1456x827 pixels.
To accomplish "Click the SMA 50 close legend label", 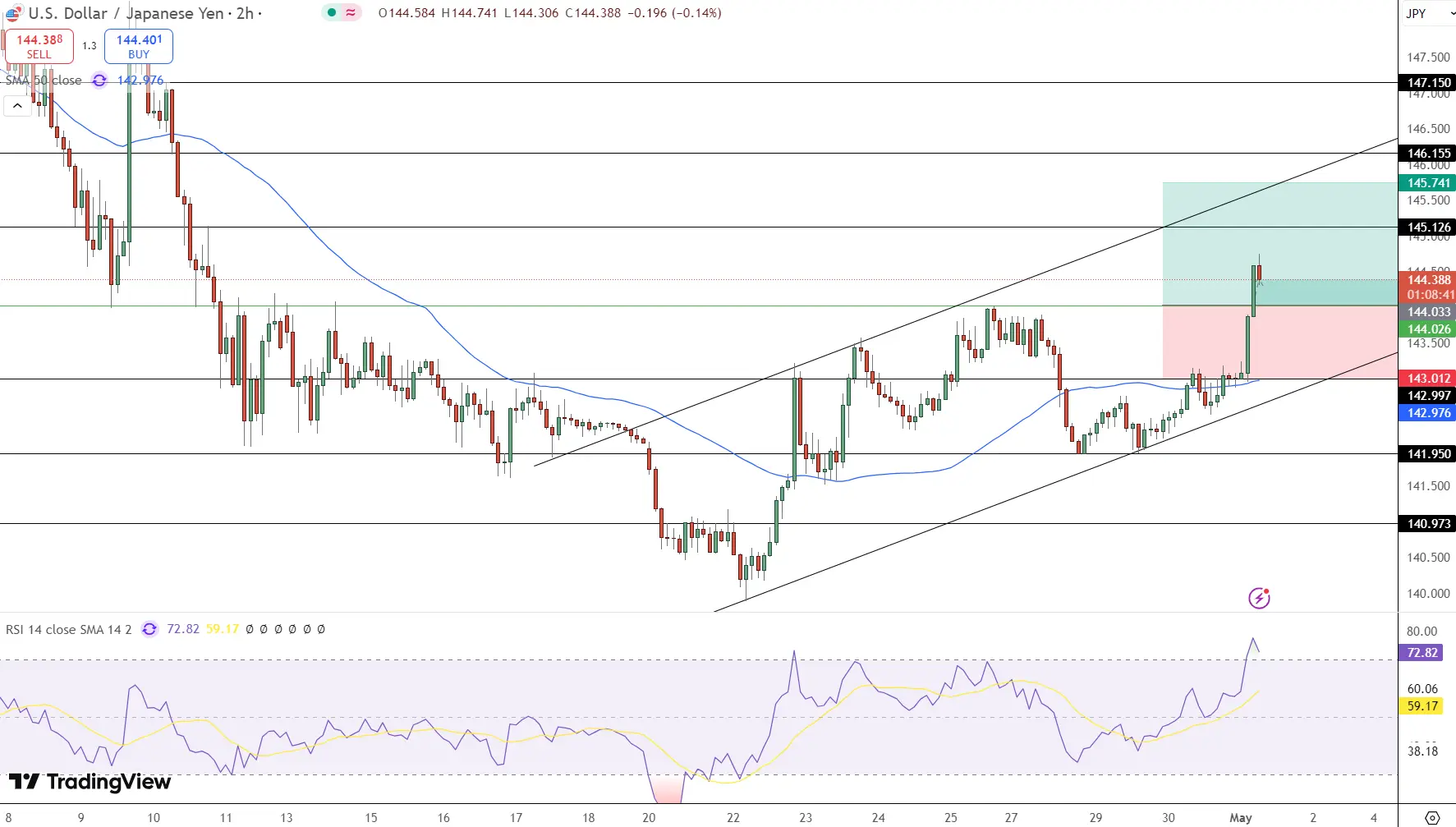I will [44, 80].
